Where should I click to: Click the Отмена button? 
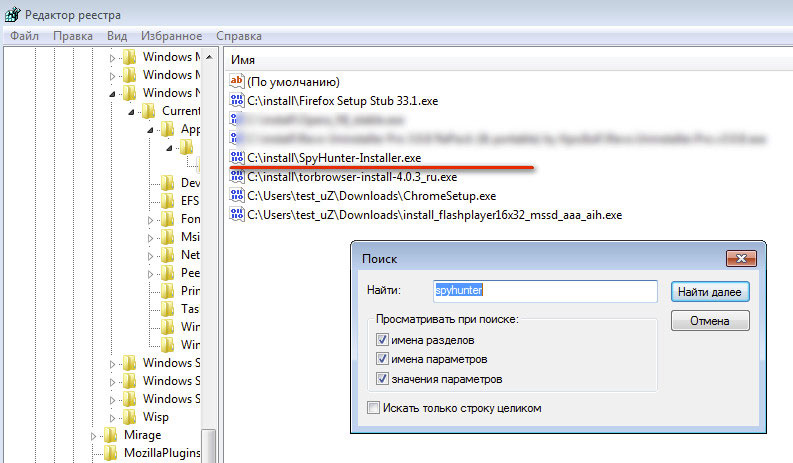710,322
